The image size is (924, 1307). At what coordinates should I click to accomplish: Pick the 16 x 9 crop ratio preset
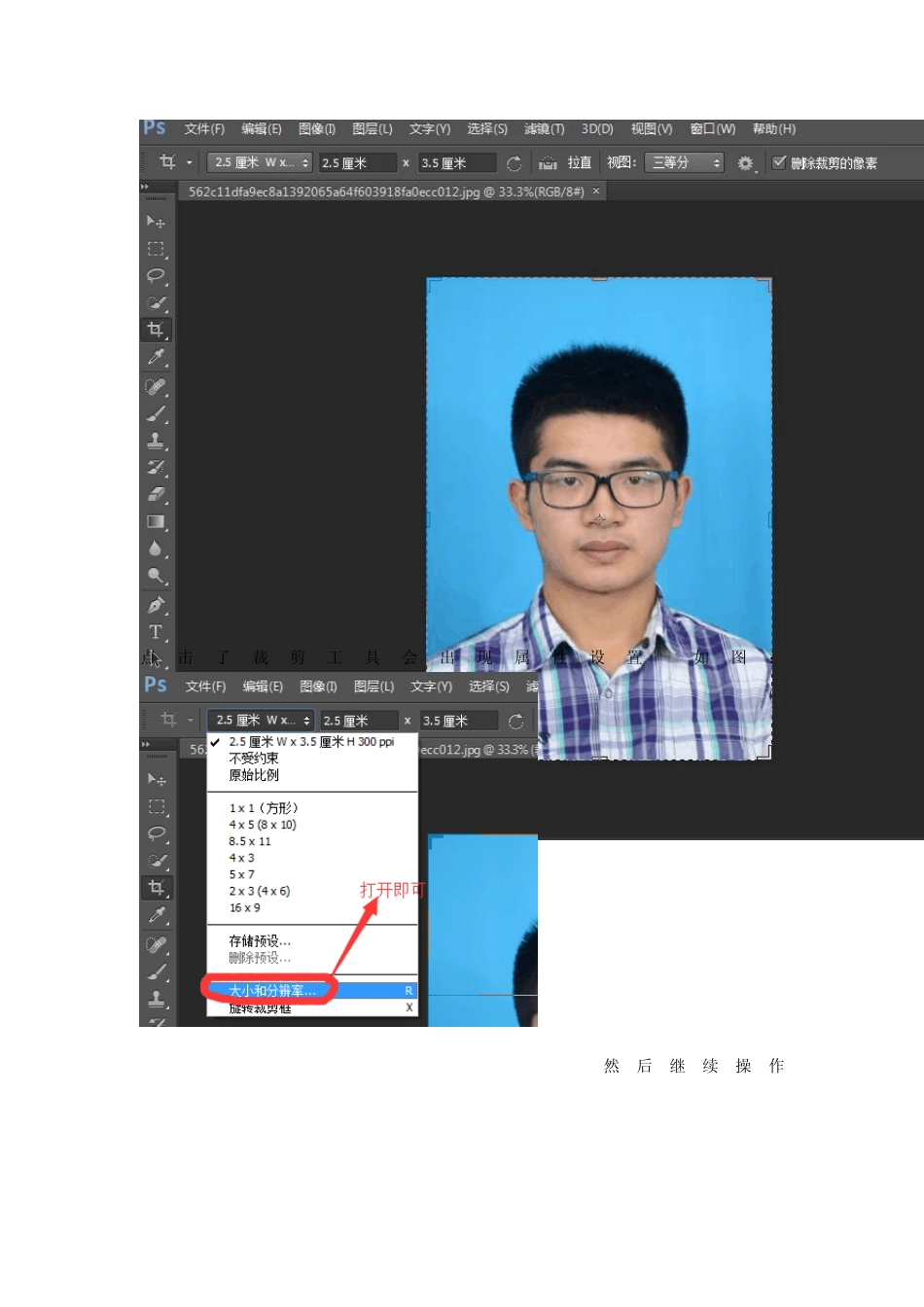coord(245,908)
